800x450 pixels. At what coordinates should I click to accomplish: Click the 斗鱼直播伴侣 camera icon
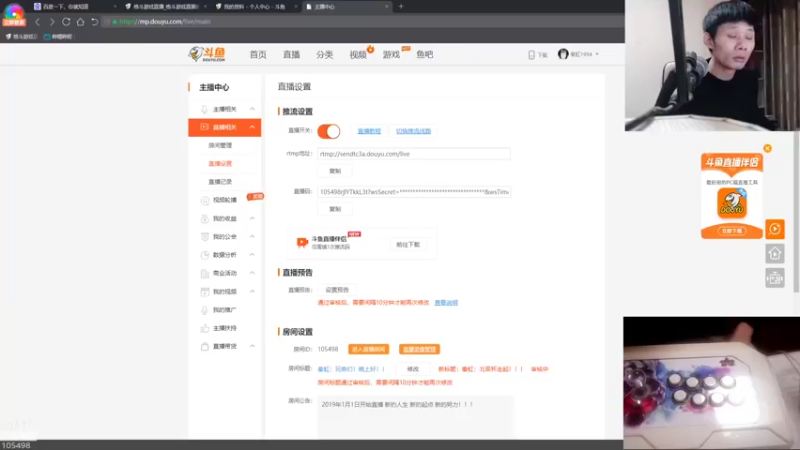point(302,242)
